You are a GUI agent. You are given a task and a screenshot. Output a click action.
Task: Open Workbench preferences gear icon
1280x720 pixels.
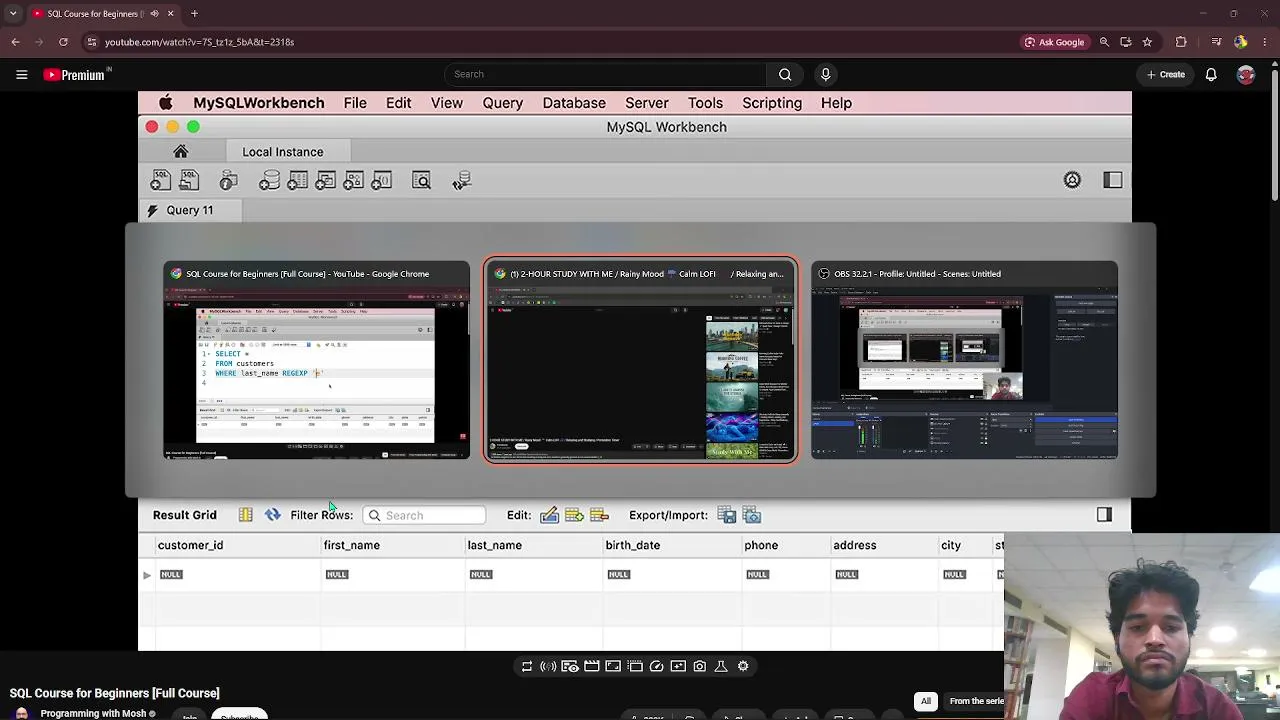(x=1072, y=180)
